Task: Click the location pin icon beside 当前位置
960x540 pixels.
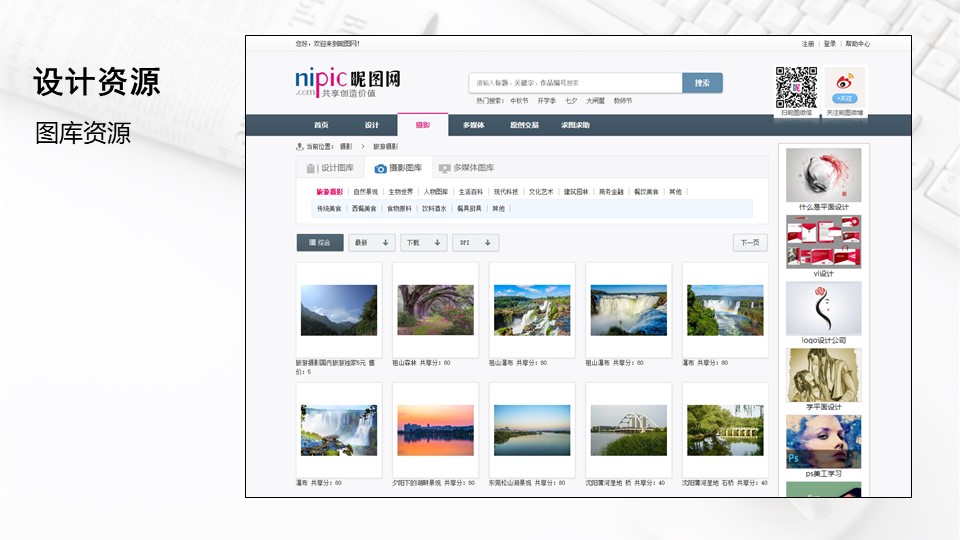Action: [x=299, y=146]
